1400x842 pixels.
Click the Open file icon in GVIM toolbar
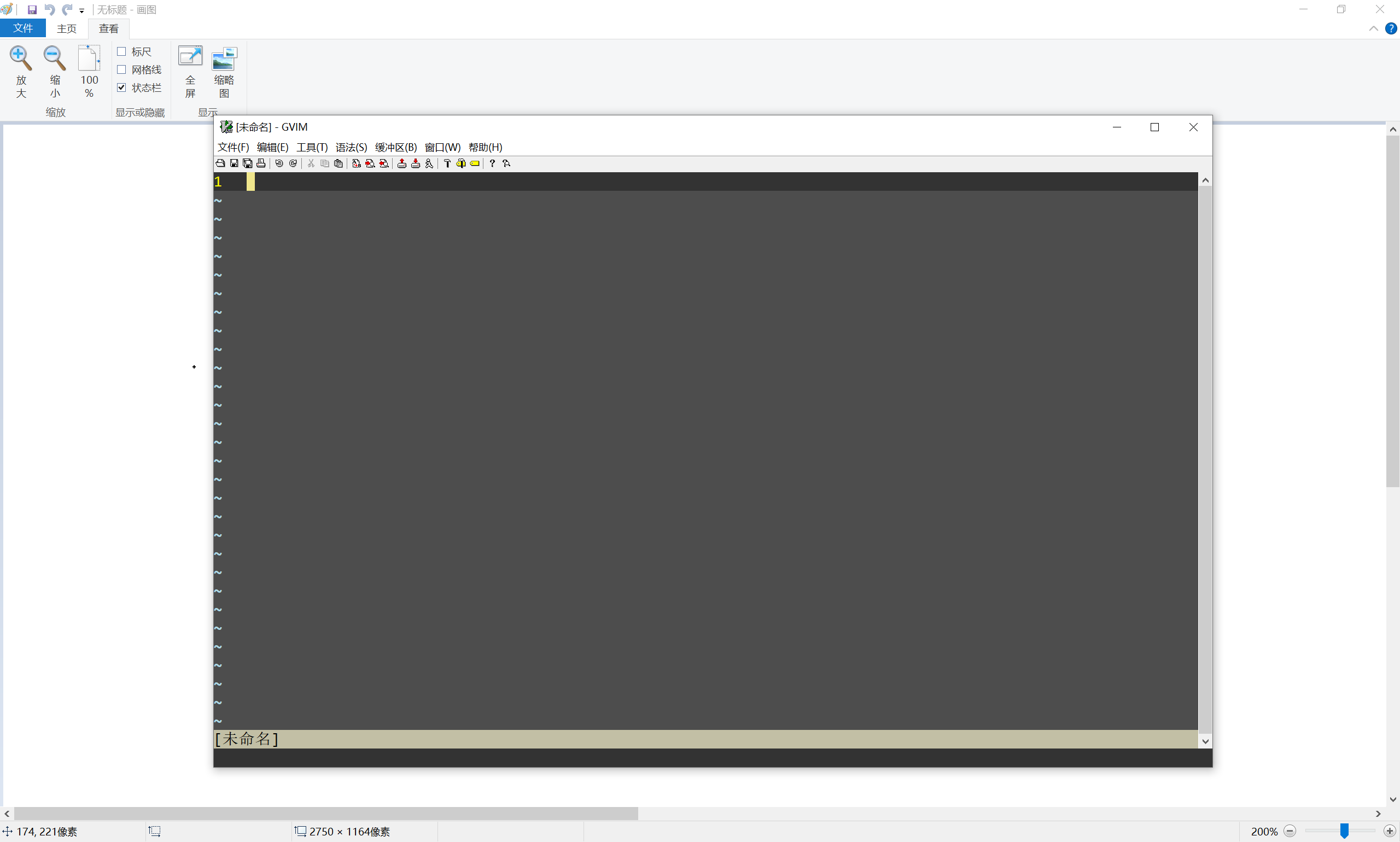221,163
